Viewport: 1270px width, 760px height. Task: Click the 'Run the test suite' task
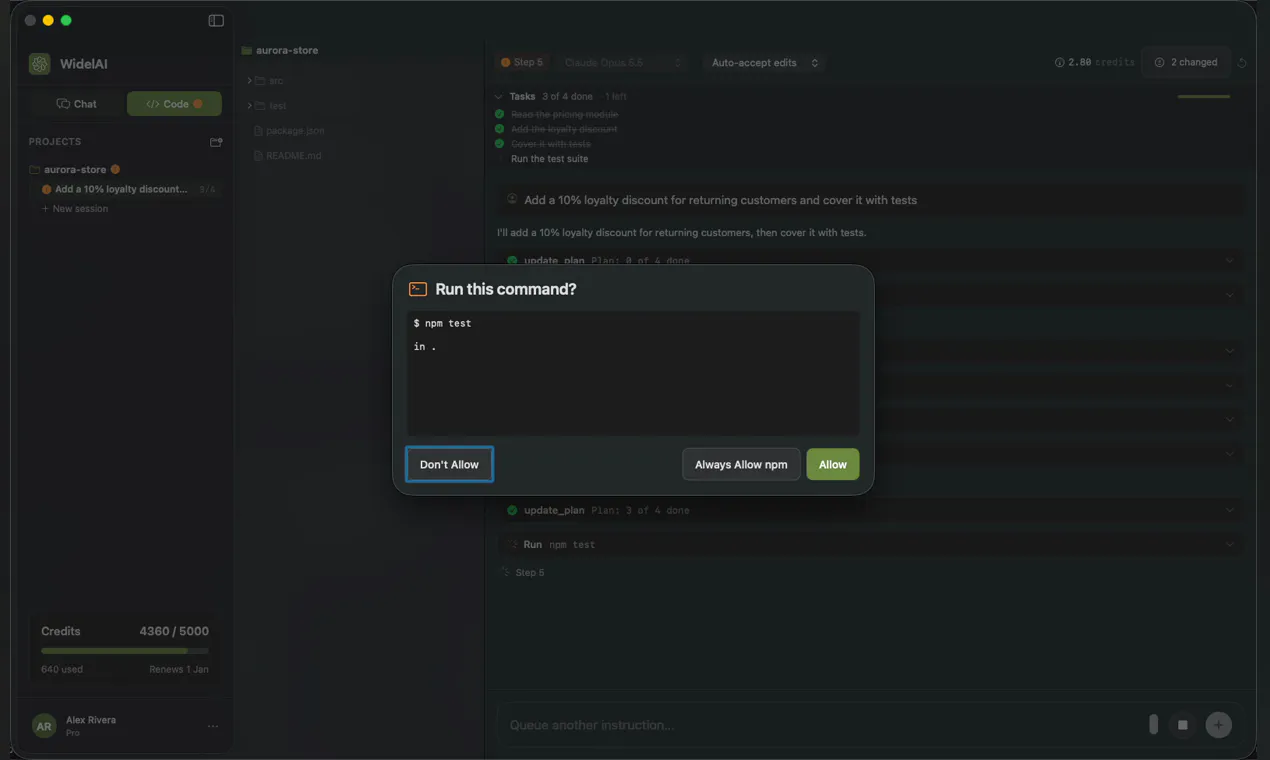click(549, 159)
